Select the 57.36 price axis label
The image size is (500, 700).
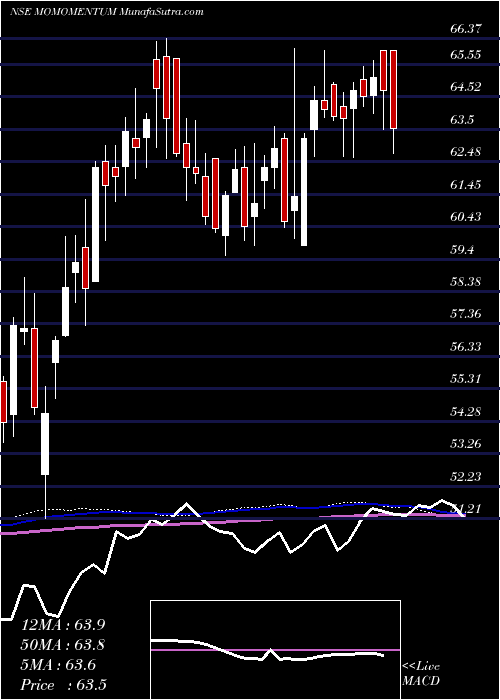coord(466,314)
